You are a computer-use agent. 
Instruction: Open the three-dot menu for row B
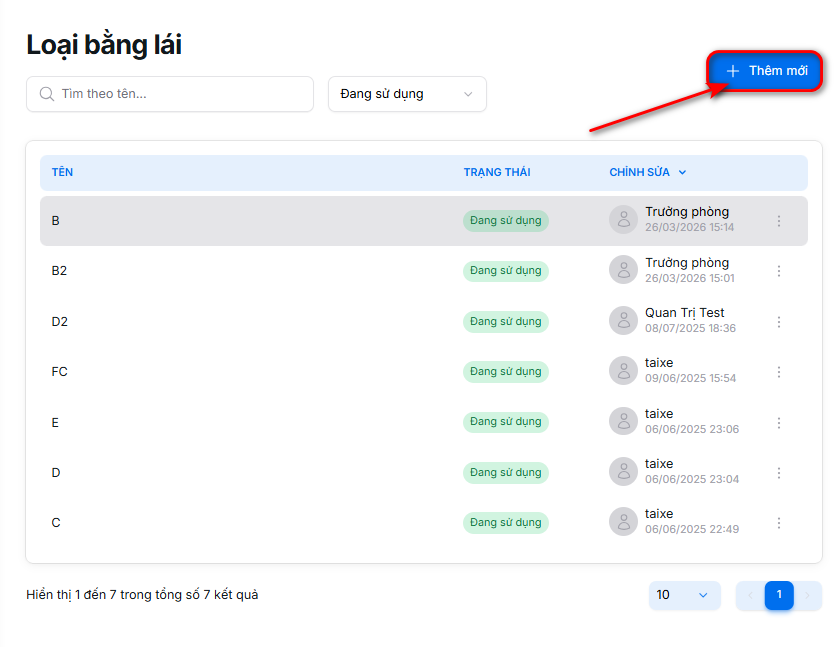[779, 221]
